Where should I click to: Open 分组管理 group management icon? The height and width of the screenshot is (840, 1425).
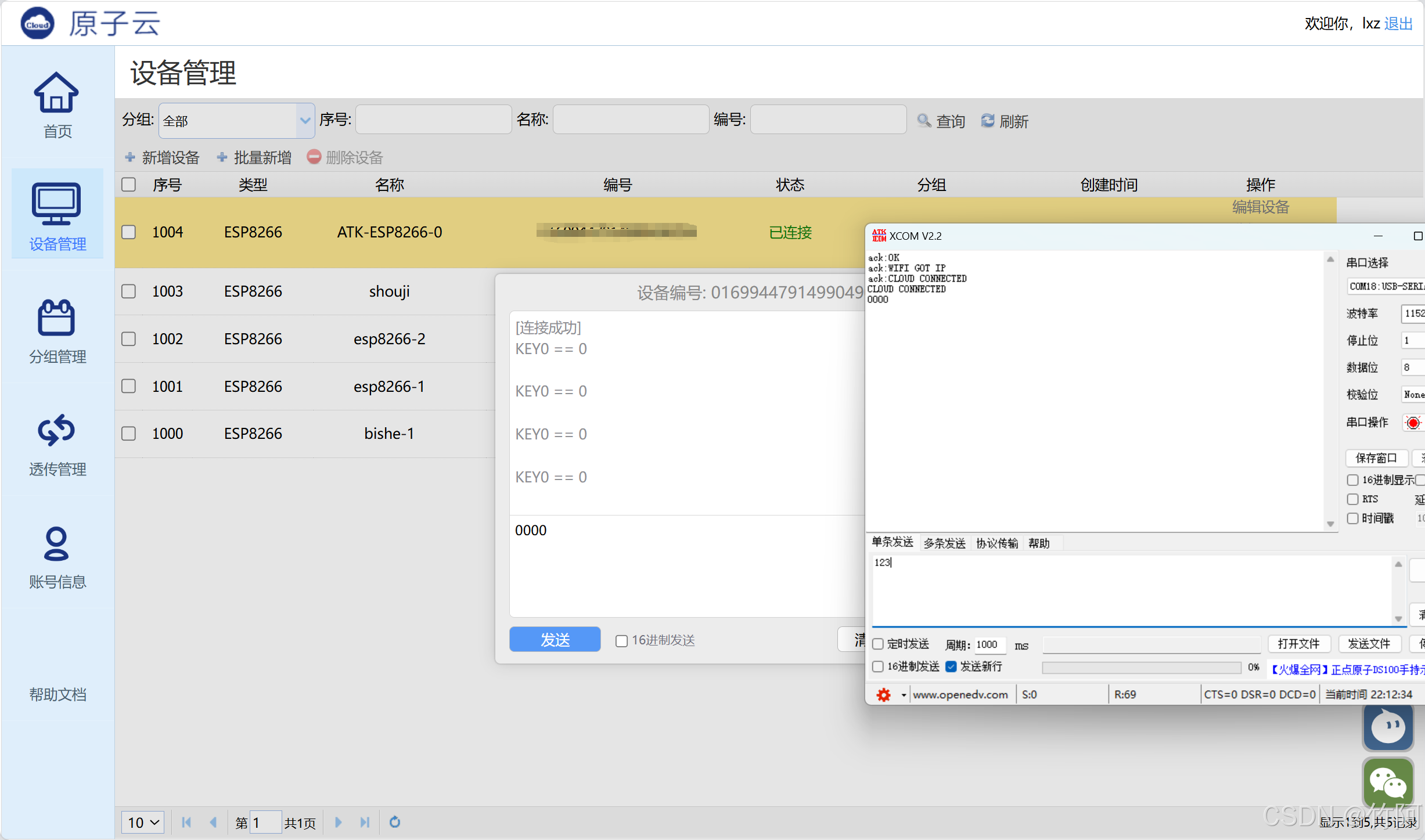click(x=56, y=318)
